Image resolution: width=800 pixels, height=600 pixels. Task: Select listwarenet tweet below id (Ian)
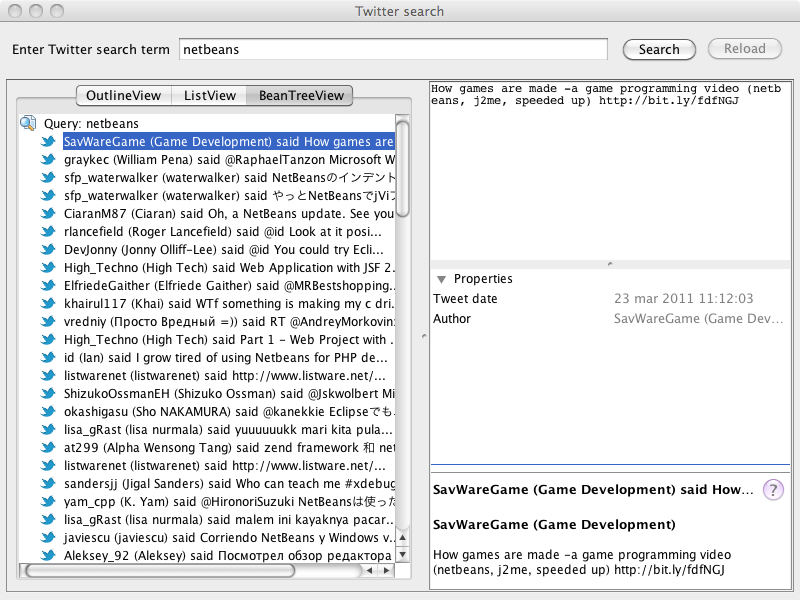pos(224,376)
